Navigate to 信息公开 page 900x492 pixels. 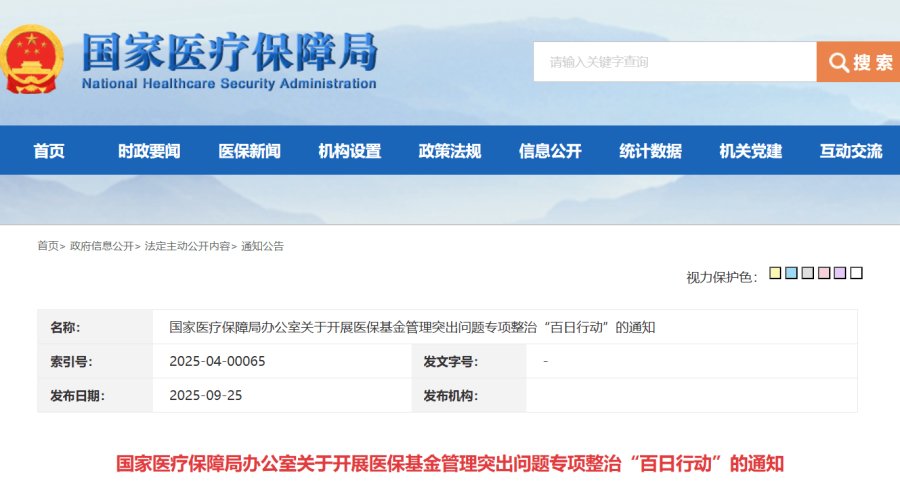[549, 151]
